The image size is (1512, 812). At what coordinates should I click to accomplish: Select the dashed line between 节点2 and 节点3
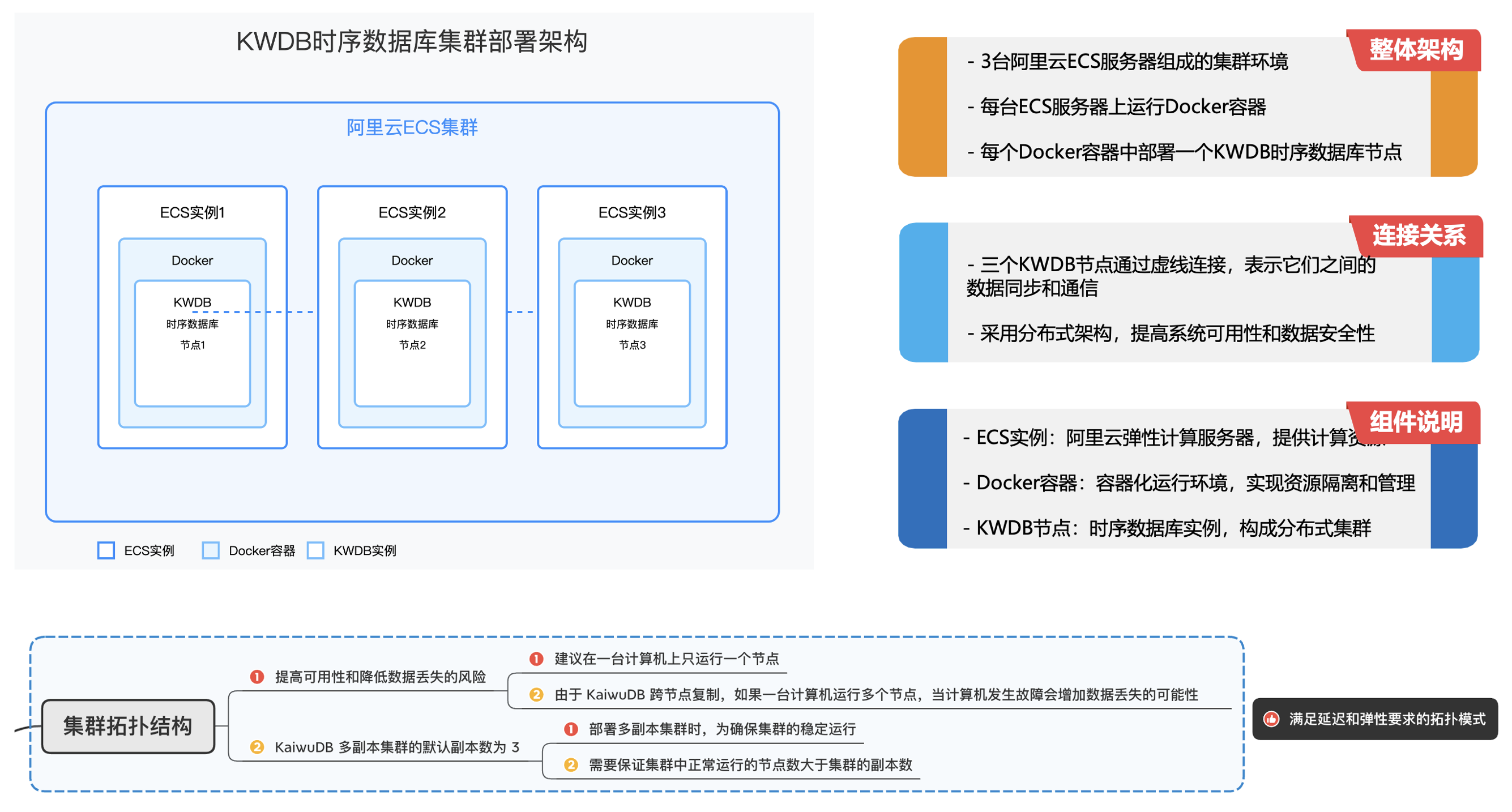pyautogui.click(x=520, y=312)
